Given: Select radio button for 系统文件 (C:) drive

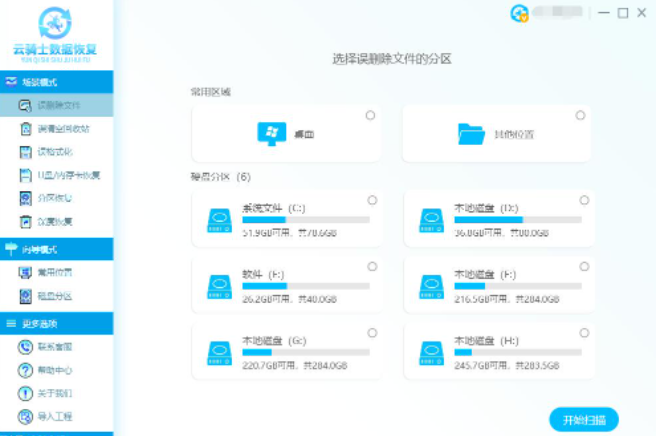Looking at the screenshot, I should point(372,200).
